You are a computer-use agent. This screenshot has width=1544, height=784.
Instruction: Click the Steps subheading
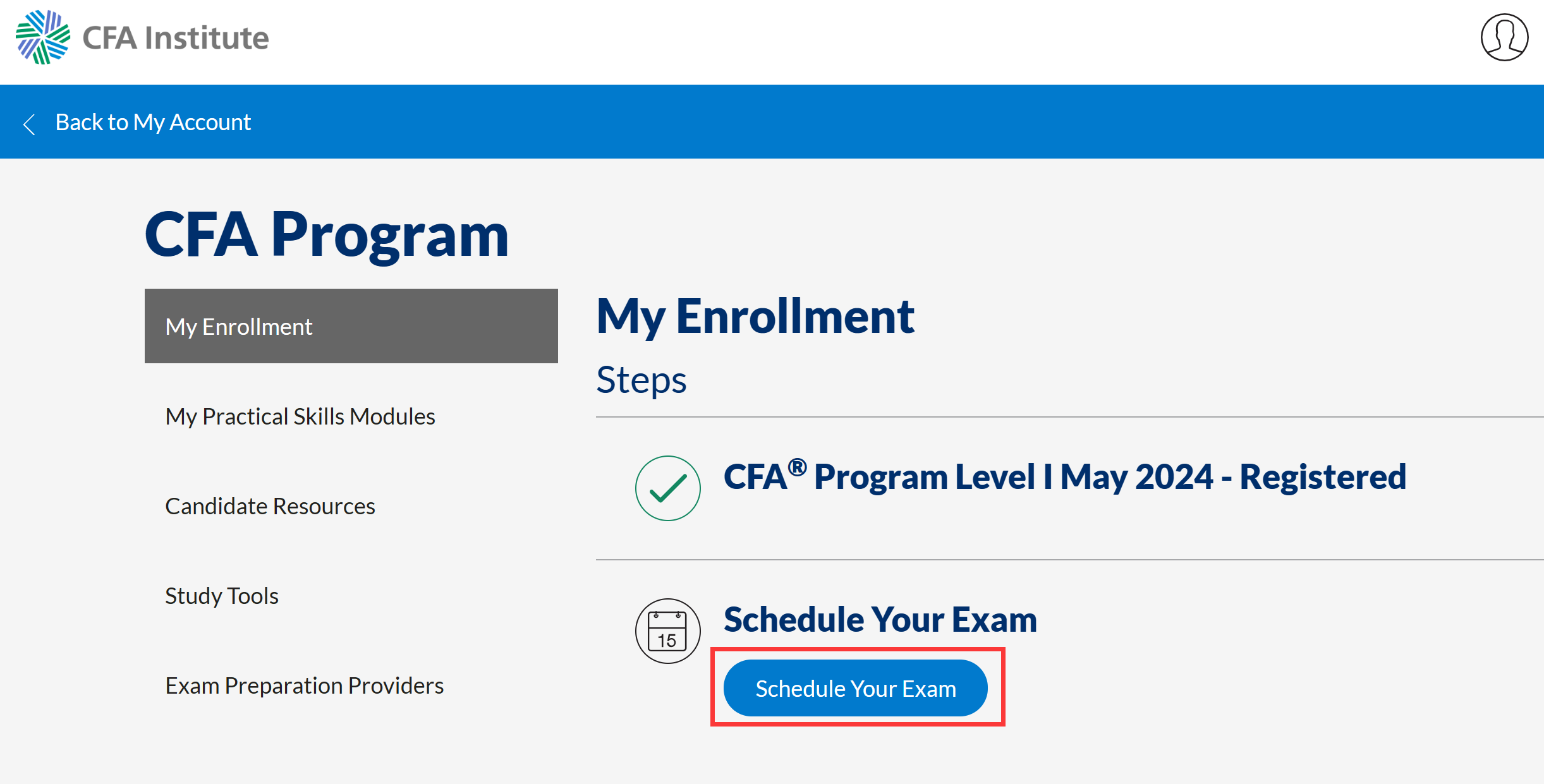tap(641, 380)
